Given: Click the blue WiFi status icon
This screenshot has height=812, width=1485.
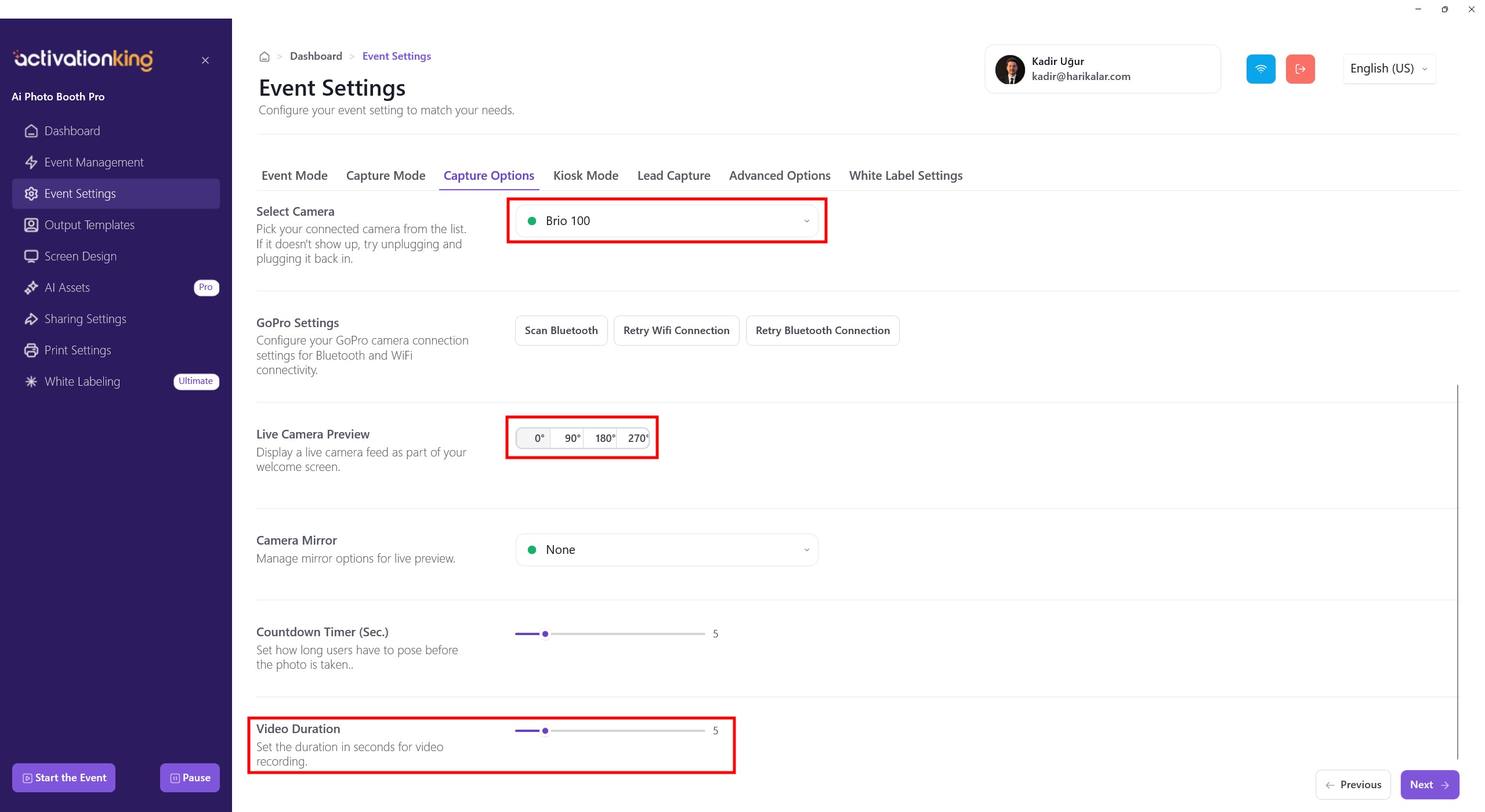Looking at the screenshot, I should tap(1261, 69).
